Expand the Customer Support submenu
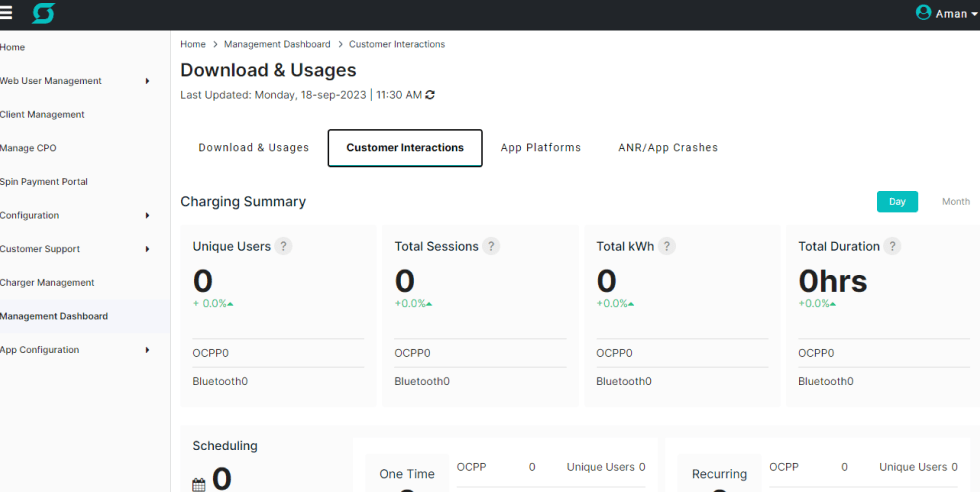Screen dimensions: 980x492 tap(147, 249)
